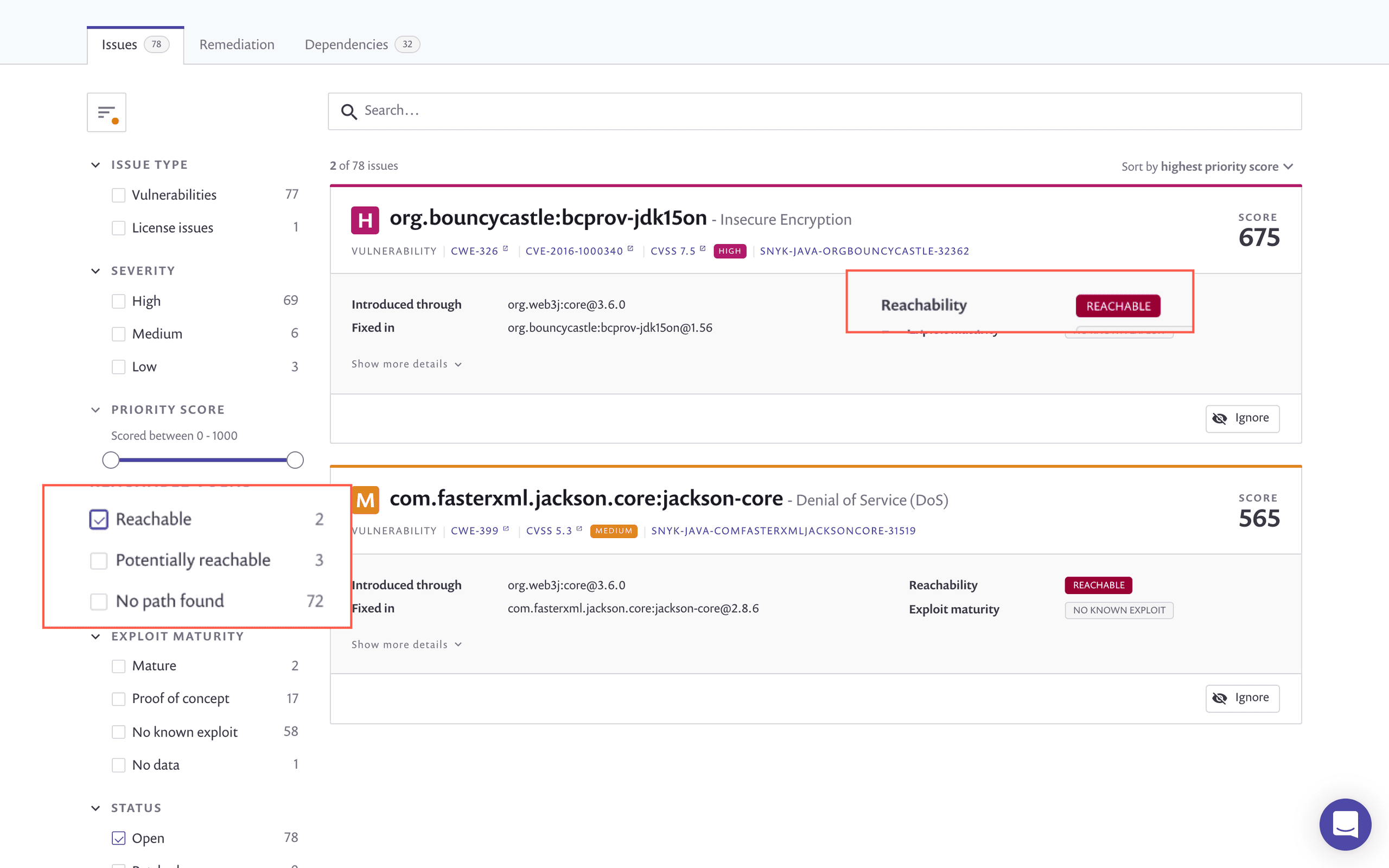
Task: Switch to the Remediation tab
Action: (237, 45)
